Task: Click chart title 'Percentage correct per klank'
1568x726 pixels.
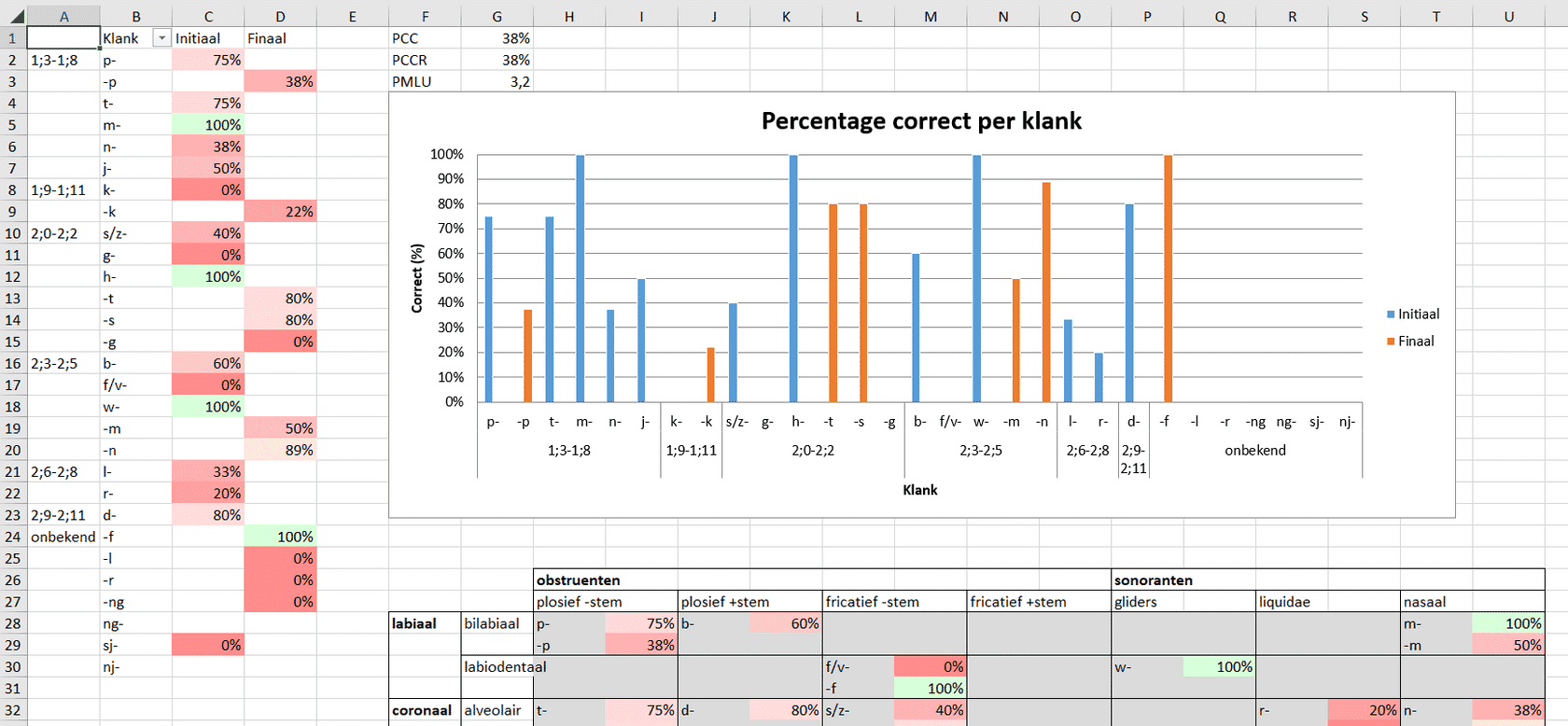Action: 921,121
